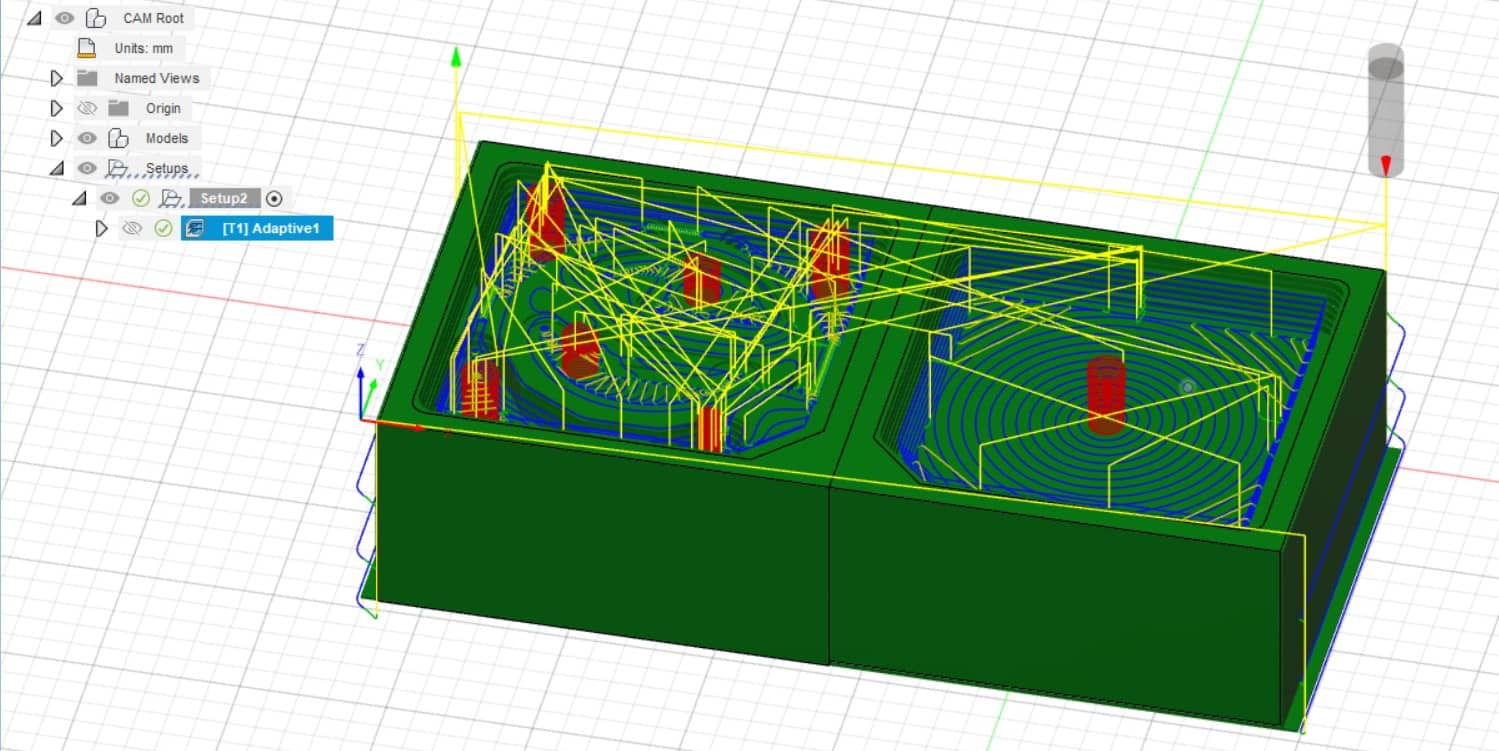The height and width of the screenshot is (751, 1499).
Task: Select the Origin label
Action: [x=163, y=108]
